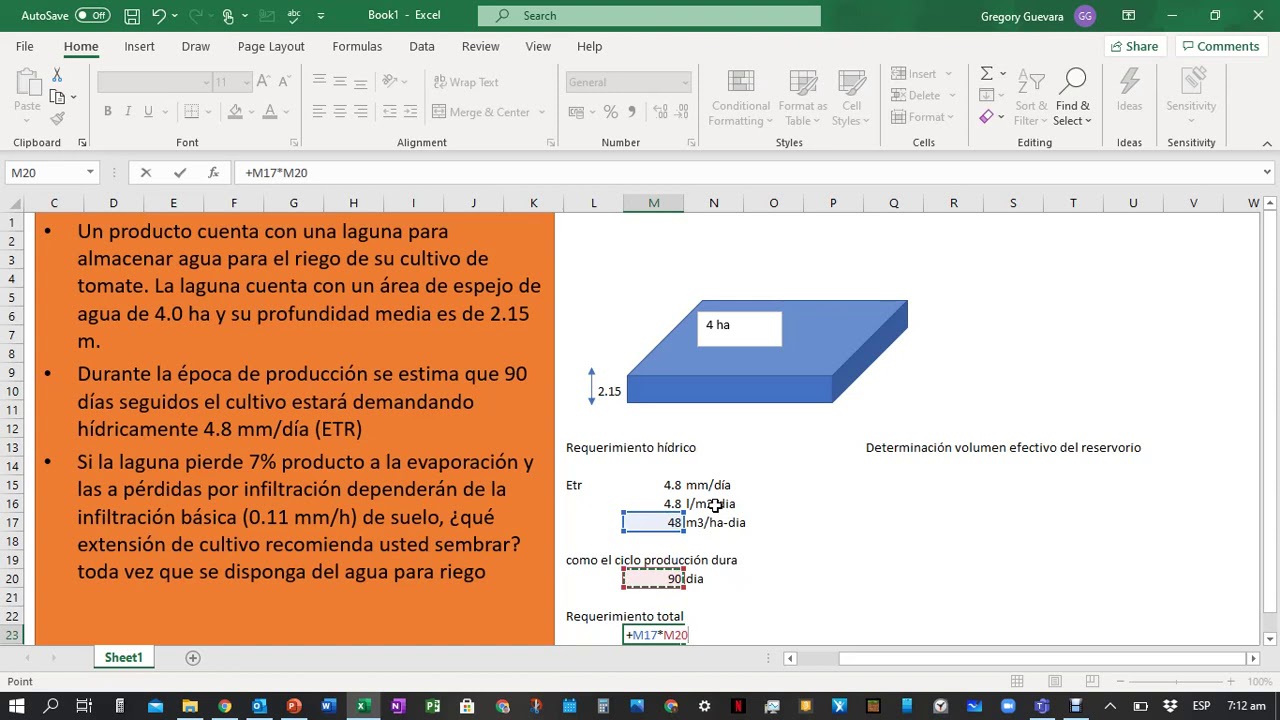Confirm formula with checkmark icon
Image resolution: width=1280 pixels, height=720 pixels.
(180, 173)
